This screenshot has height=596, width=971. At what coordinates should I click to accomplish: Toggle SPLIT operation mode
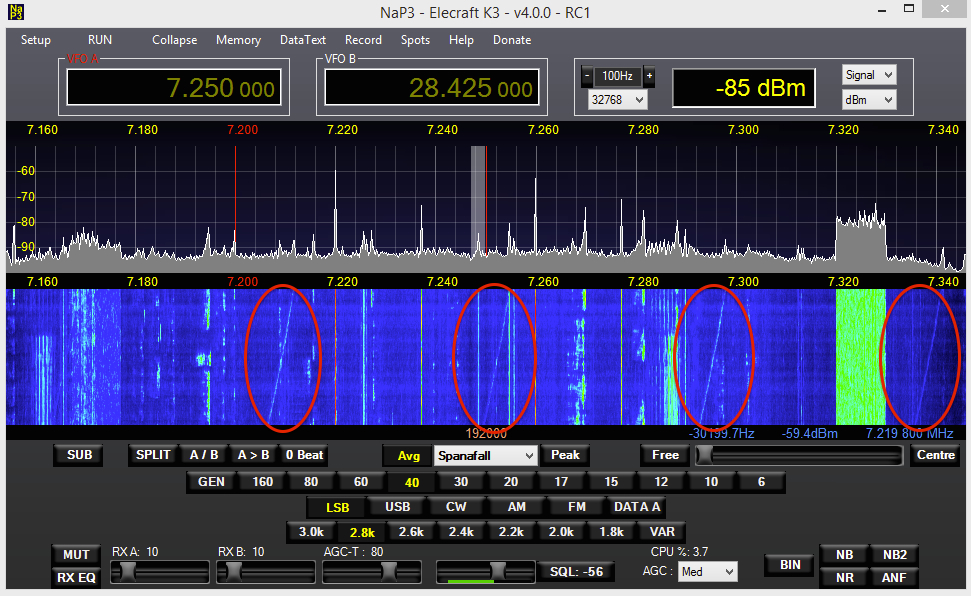pyautogui.click(x=153, y=455)
